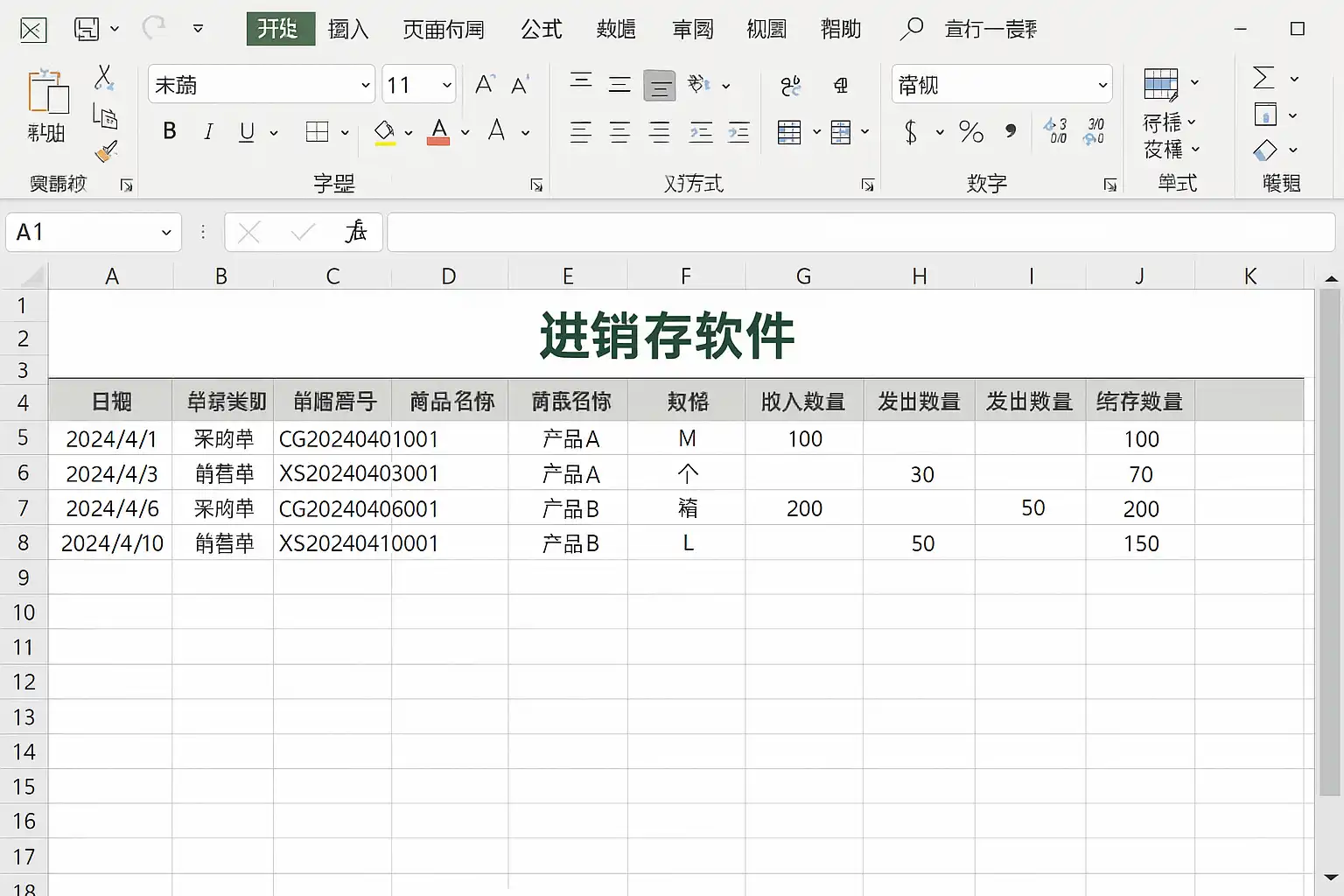Open the number format dropdown
The image size is (1344, 896).
1102,85
